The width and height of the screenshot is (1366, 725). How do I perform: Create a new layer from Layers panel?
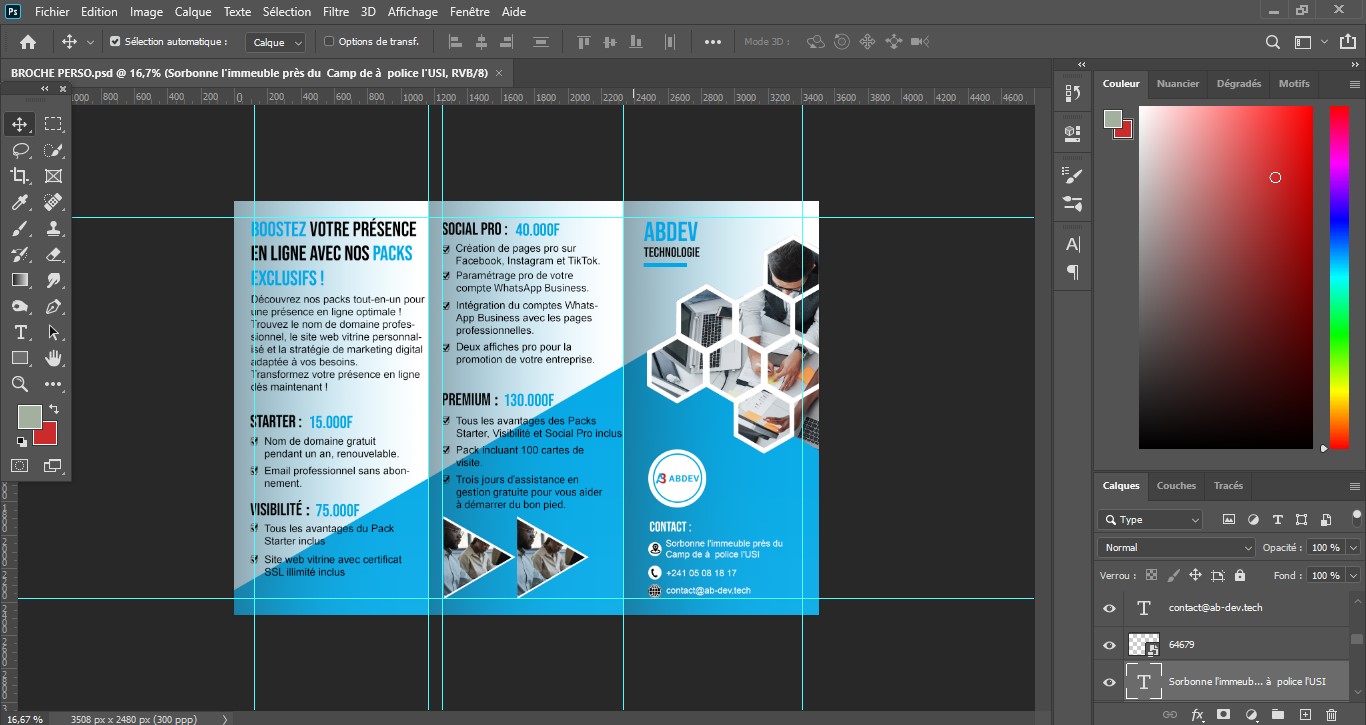click(x=1304, y=714)
